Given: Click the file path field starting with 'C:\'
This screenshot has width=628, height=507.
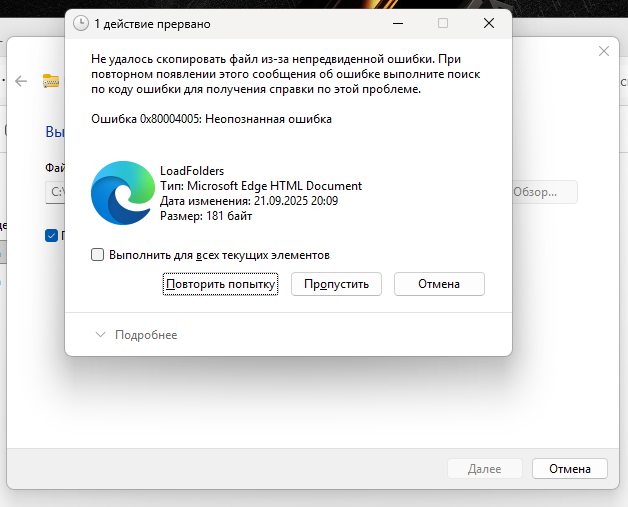Looking at the screenshot, I should (x=56, y=191).
